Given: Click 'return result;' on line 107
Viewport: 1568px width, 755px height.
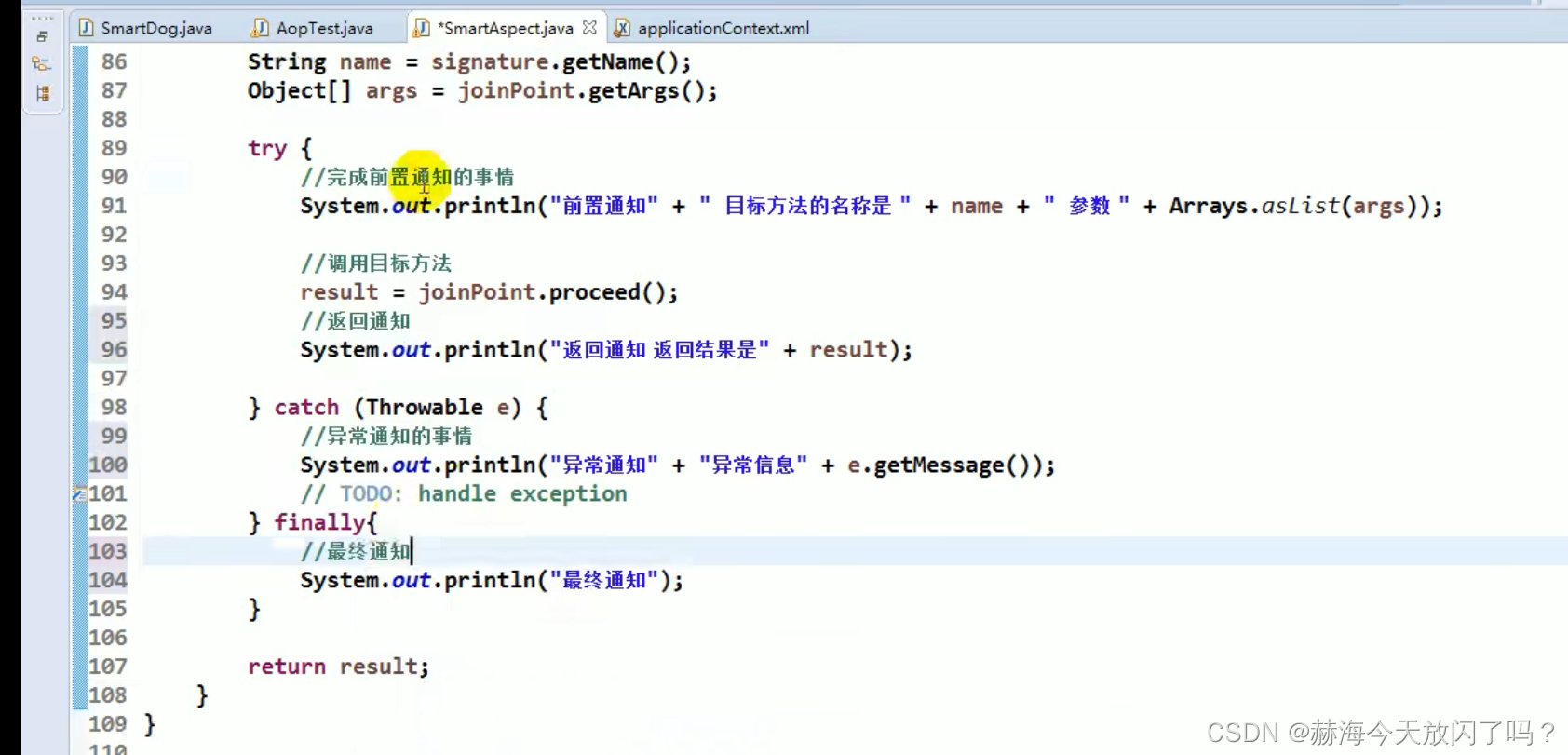Looking at the screenshot, I should point(339,667).
